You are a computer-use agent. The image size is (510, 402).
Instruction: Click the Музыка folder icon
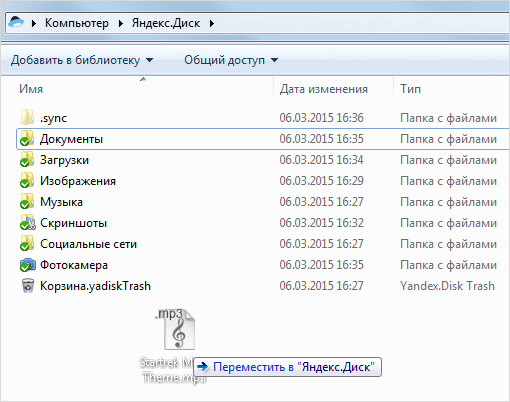point(27,202)
